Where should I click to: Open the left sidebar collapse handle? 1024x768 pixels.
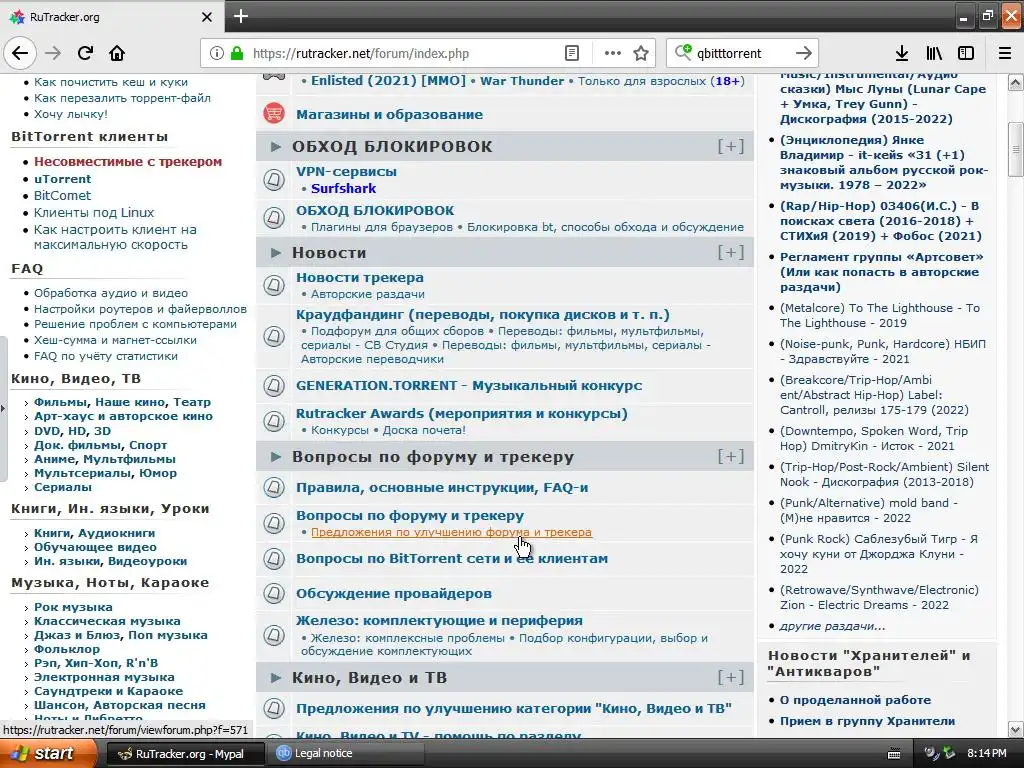click(3, 409)
